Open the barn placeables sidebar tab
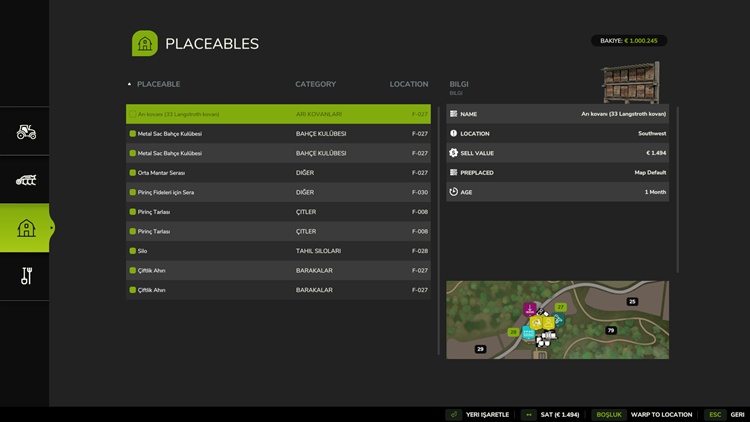The width and height of the screenshot is (750, 422). (x=26, y=228)
